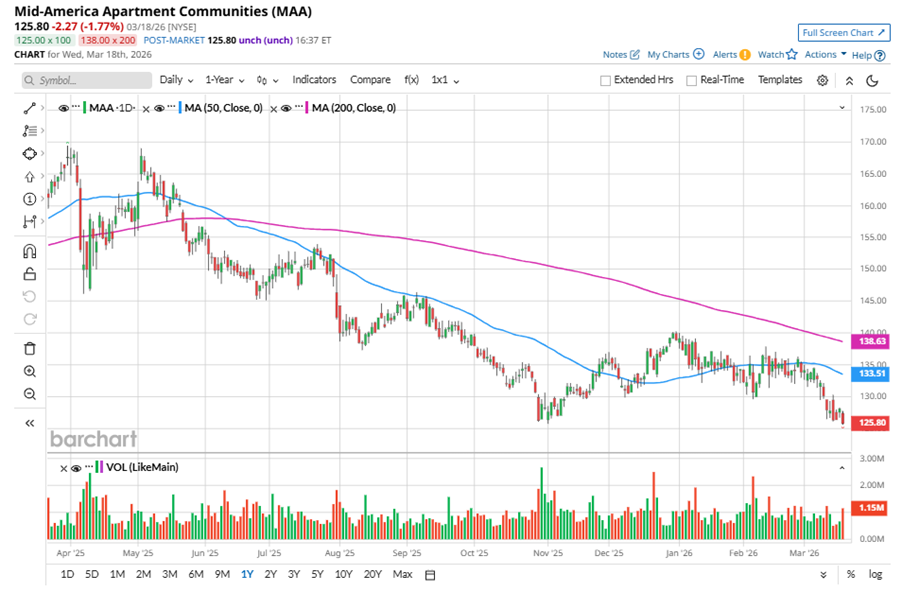Open the Actions dropdown menu

[825, 55]
